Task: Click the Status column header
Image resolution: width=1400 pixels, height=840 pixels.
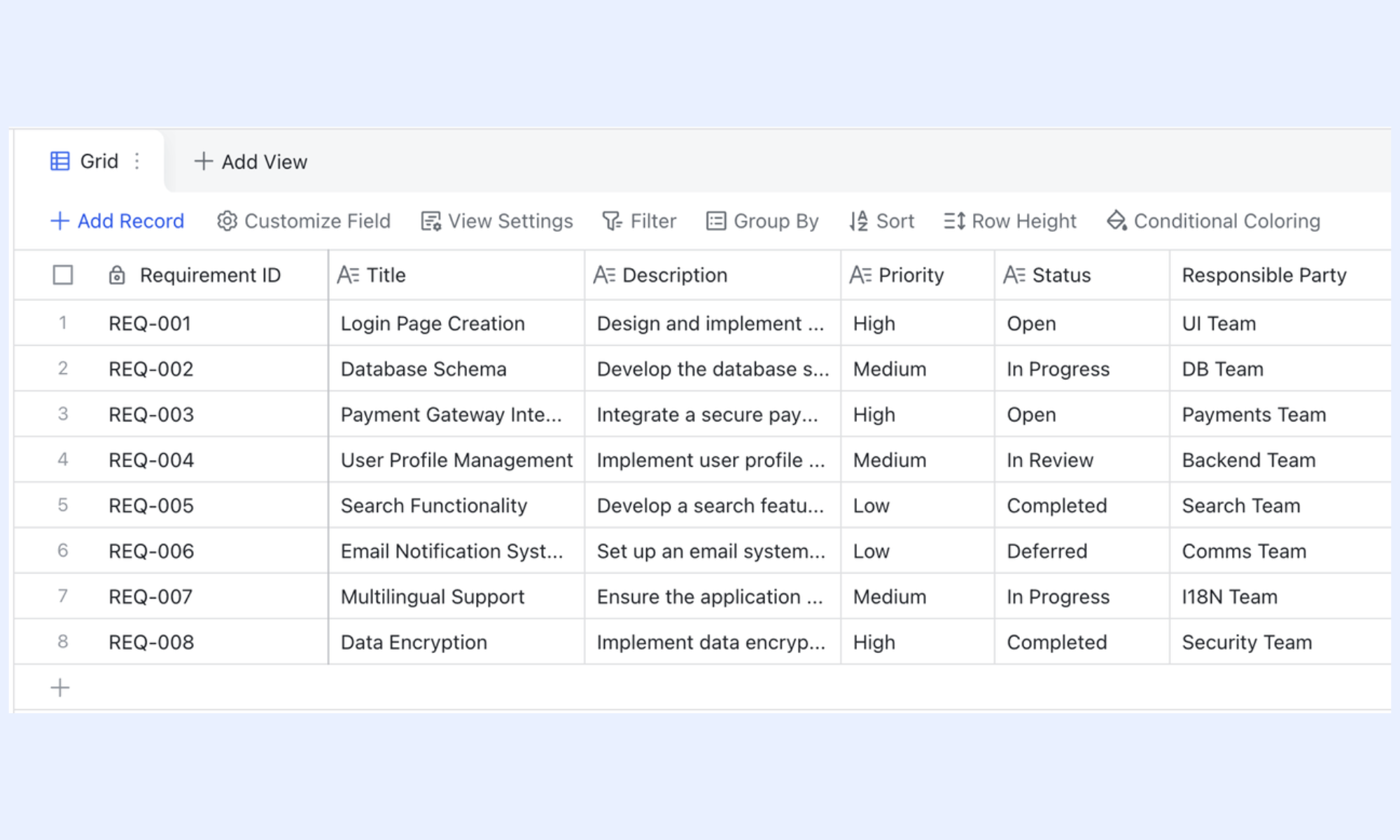Action: 1082,275
